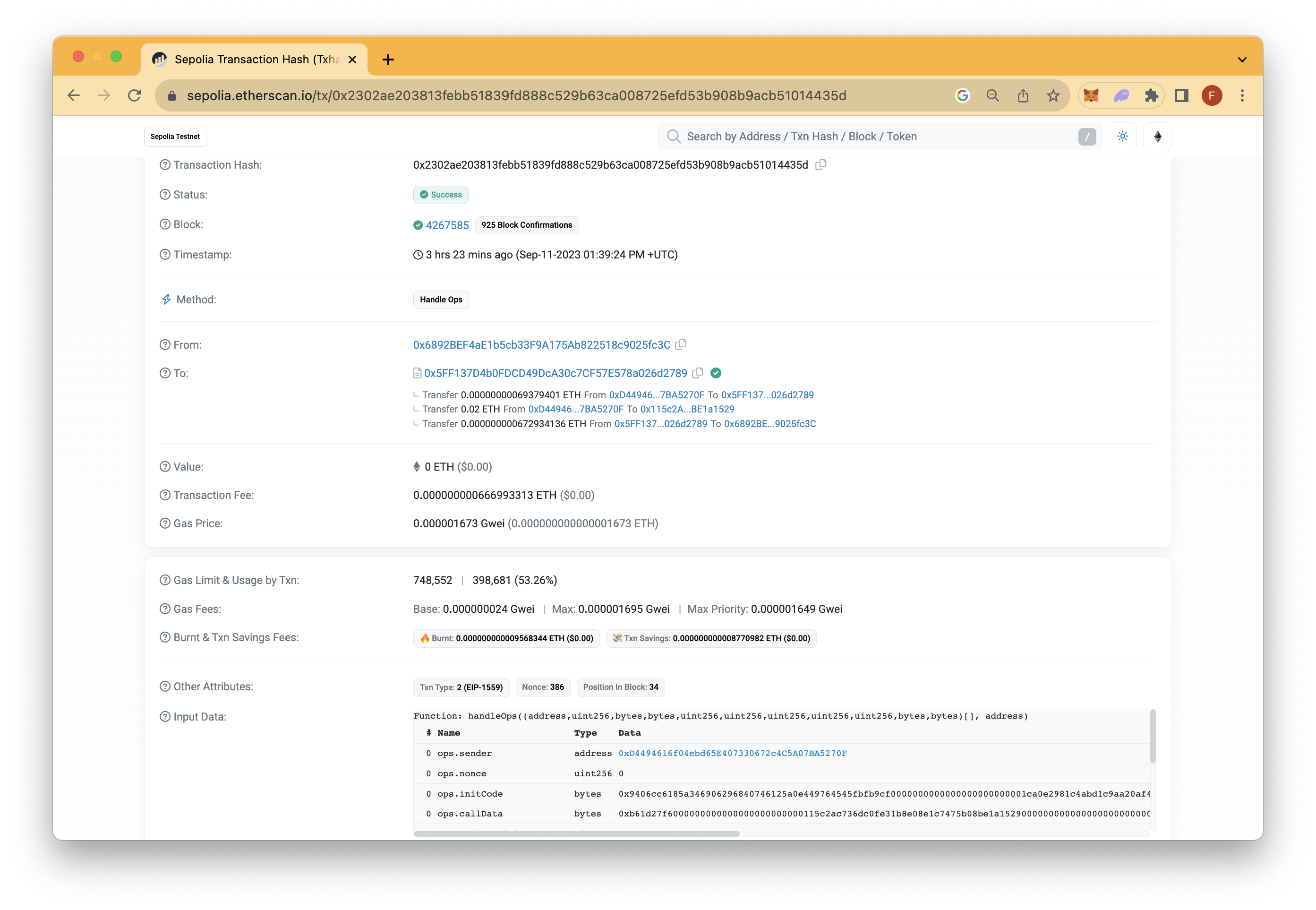
Task: Click the Burnt fee badge
Action: coord(506,638)
